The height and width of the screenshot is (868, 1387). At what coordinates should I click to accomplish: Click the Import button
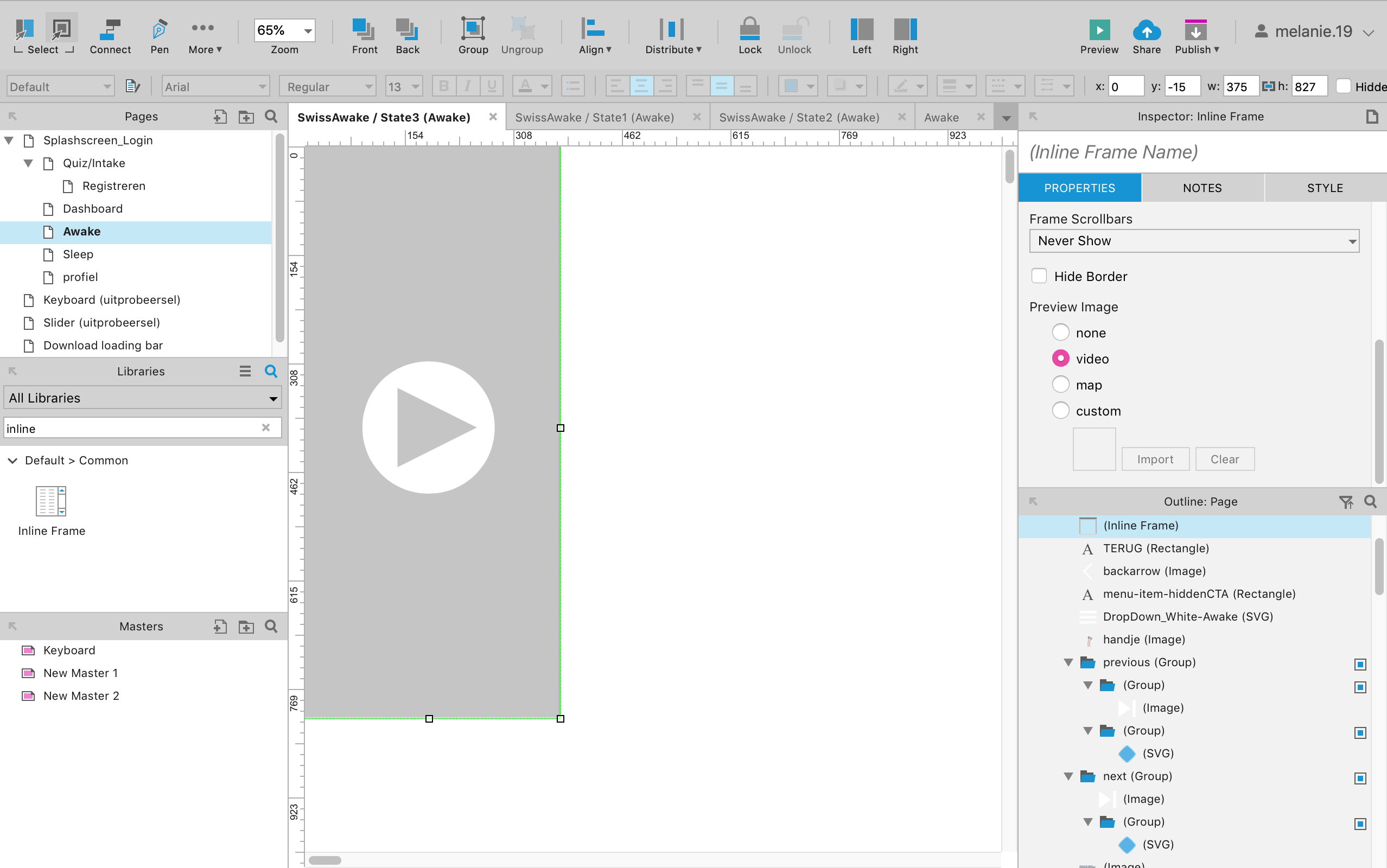1155,459
